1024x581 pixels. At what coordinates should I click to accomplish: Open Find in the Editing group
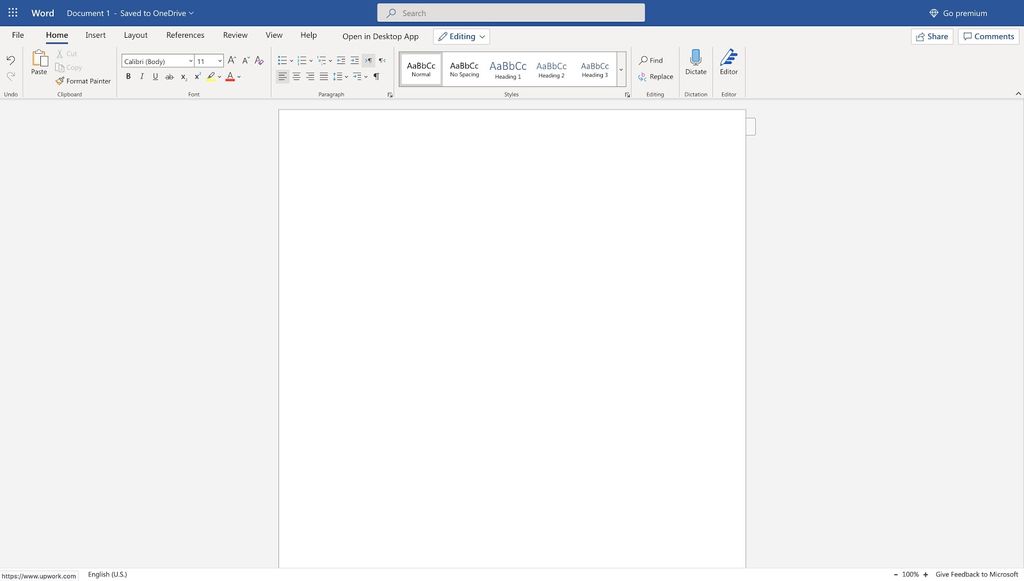650,59
